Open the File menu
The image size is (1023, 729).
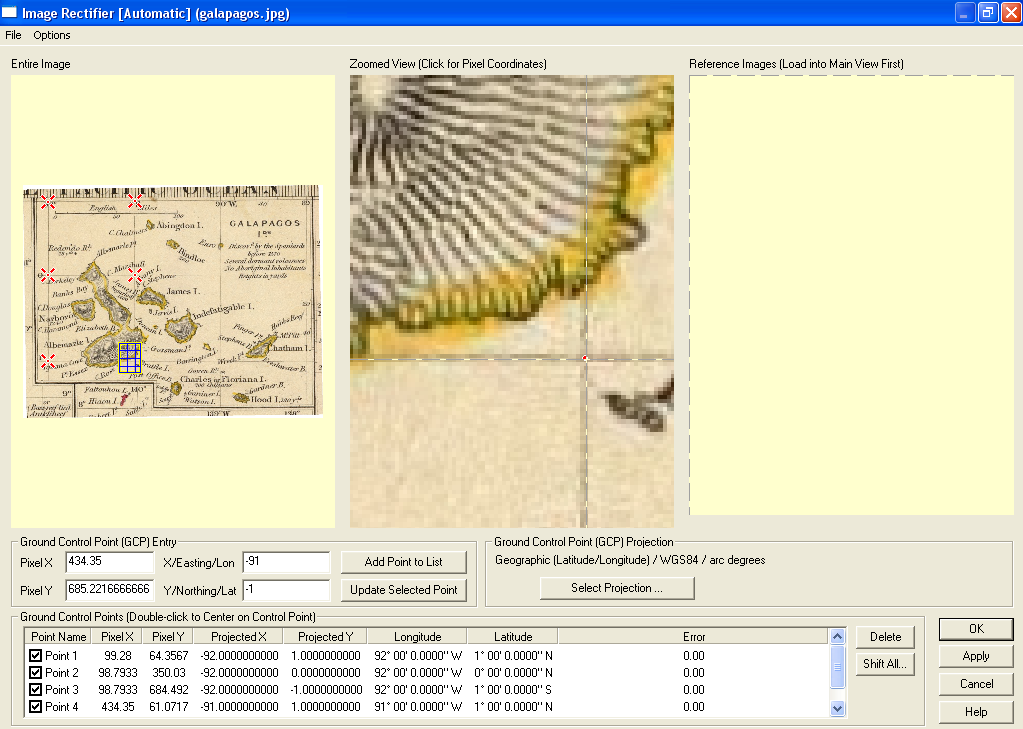(13, 35)
